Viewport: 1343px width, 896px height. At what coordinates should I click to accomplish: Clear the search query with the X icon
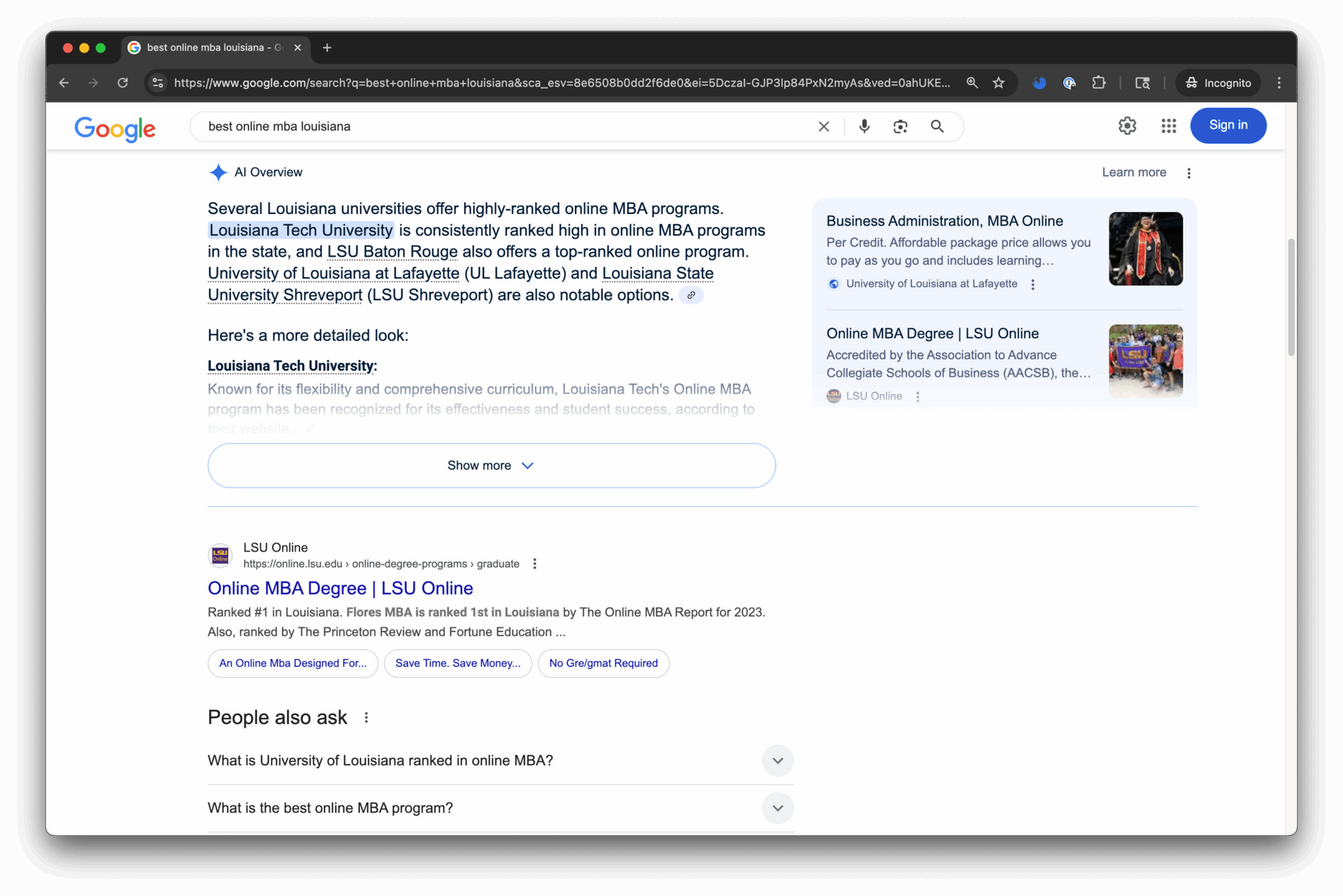823,127
